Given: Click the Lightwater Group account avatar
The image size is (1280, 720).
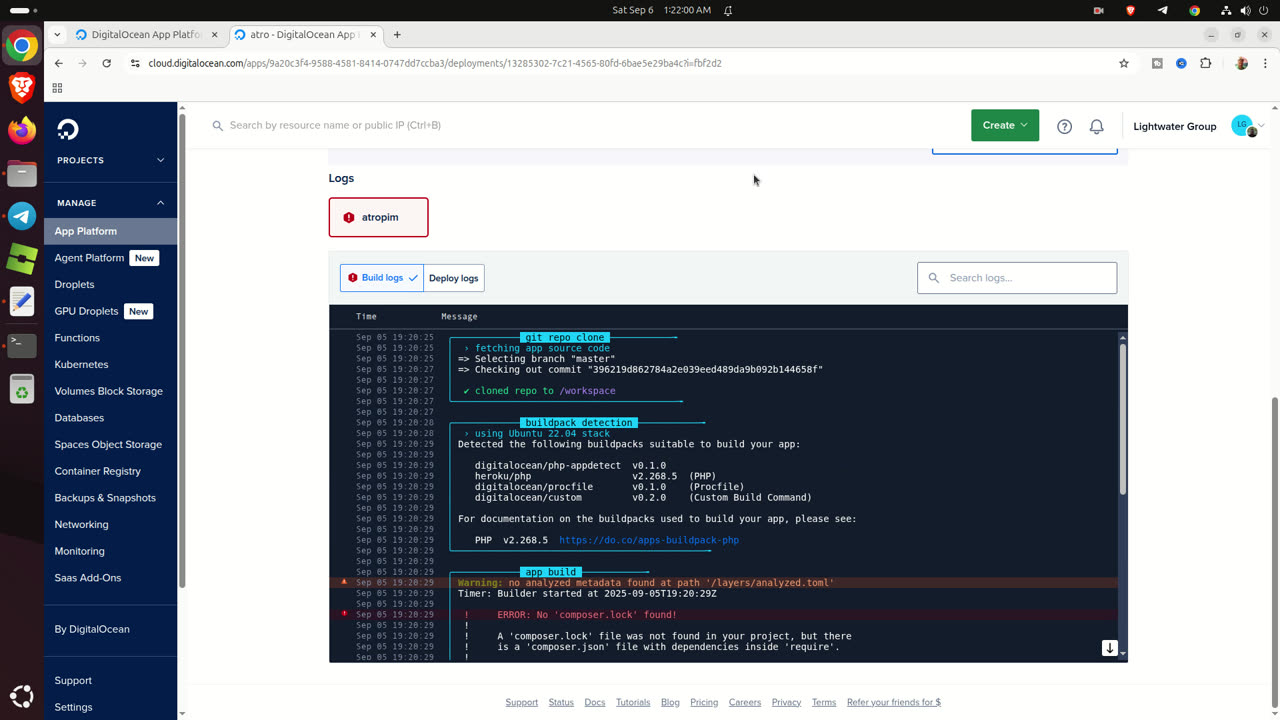Looking at the screenshot, I should point(1243,126).
